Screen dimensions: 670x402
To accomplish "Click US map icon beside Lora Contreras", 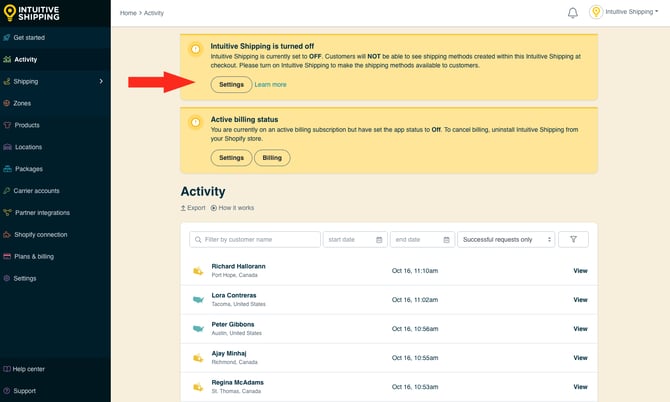I will pos(198,299).
